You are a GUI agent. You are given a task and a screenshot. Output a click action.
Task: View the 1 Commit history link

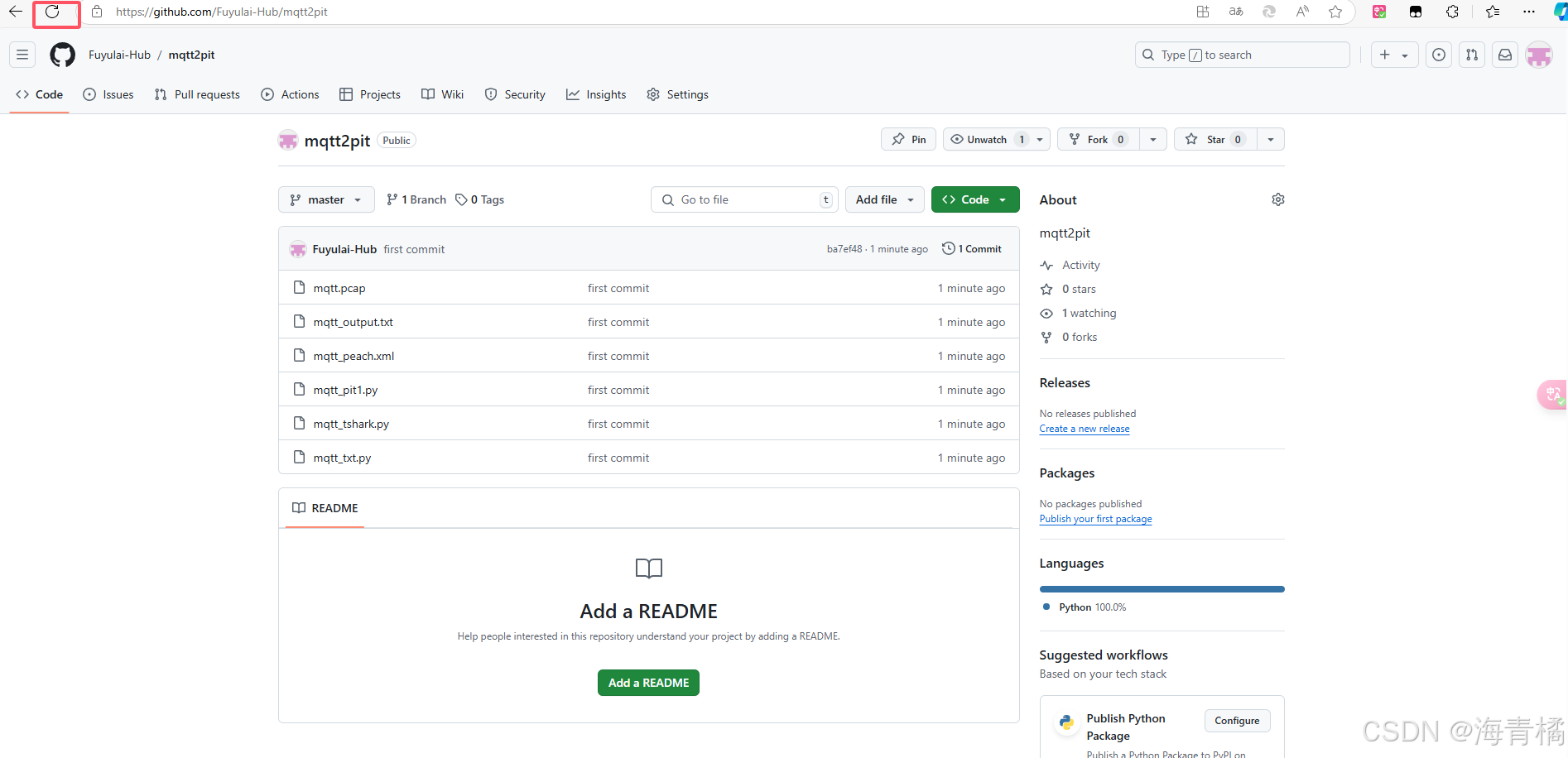972,249
